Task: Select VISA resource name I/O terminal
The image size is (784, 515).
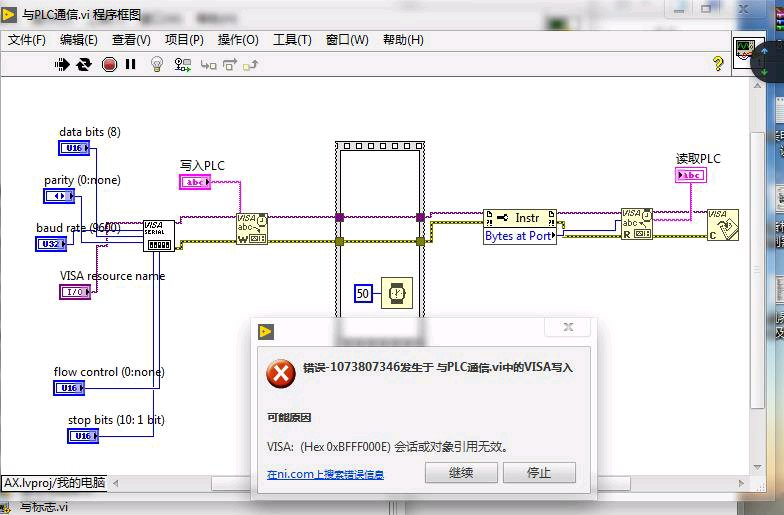Action: pyautogui.click(x=75, y=292)
